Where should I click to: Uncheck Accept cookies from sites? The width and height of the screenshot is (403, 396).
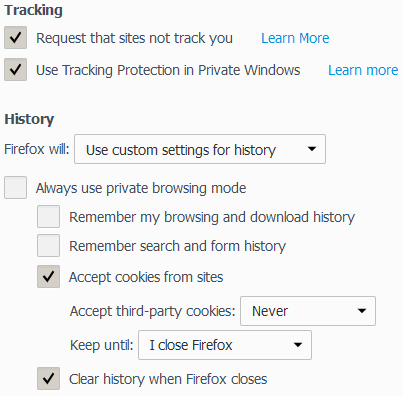click(48, 277)
